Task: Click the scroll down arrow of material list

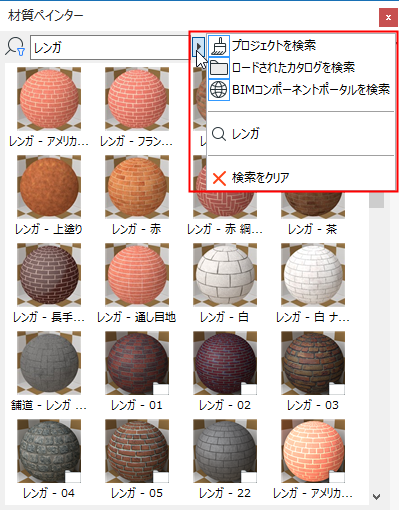Action: (377, 497)
